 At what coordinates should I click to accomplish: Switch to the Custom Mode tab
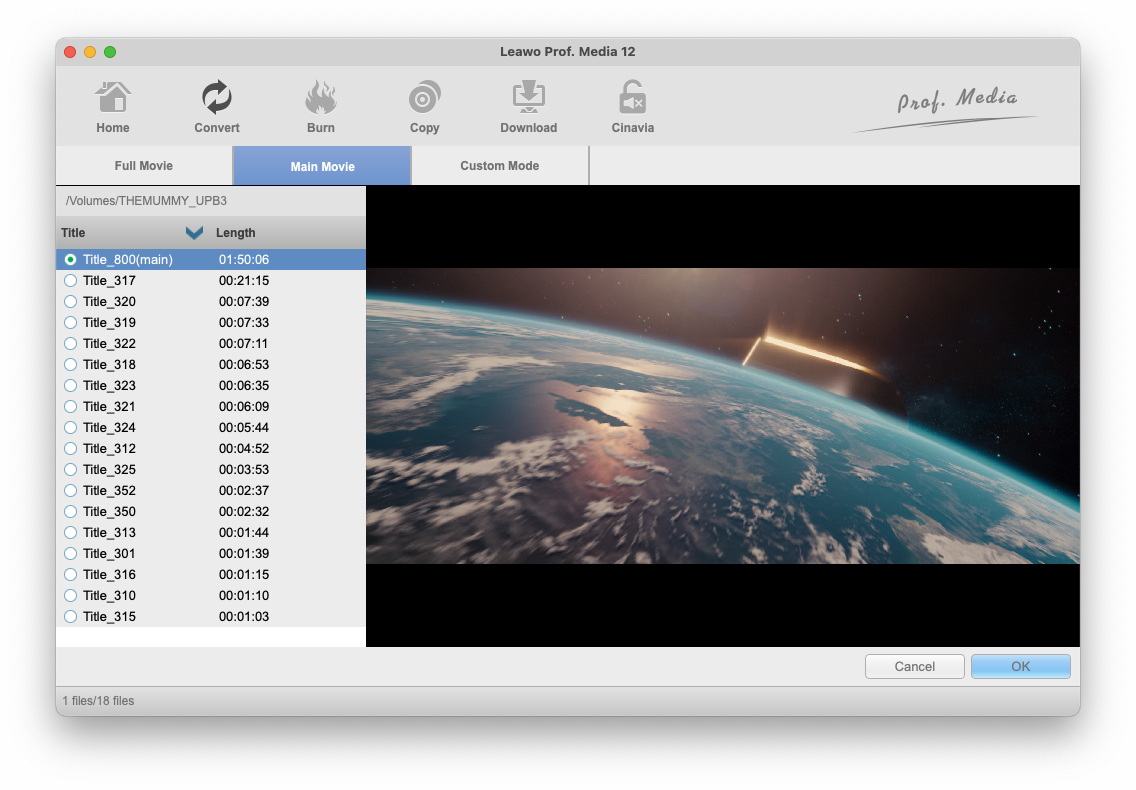(499, 166)
